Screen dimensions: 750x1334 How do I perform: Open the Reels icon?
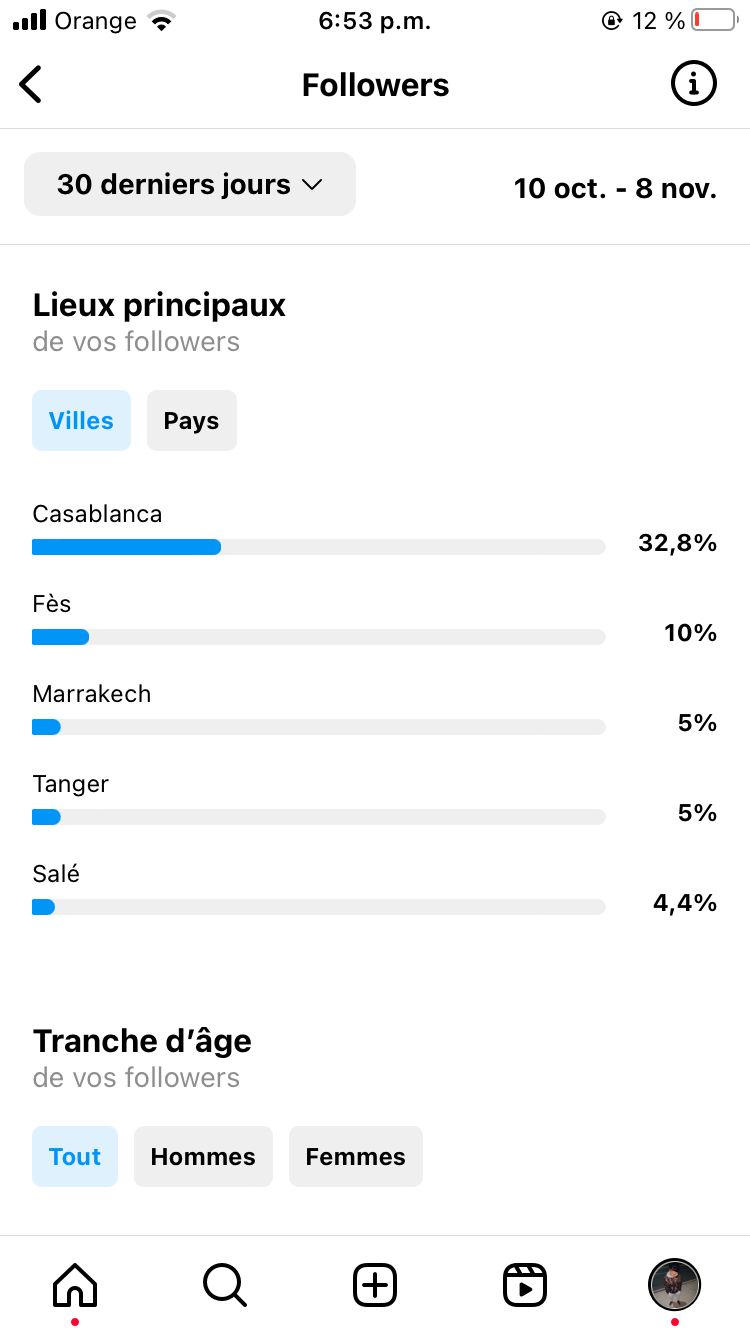pyautogui.click(x=525, y=1284)
